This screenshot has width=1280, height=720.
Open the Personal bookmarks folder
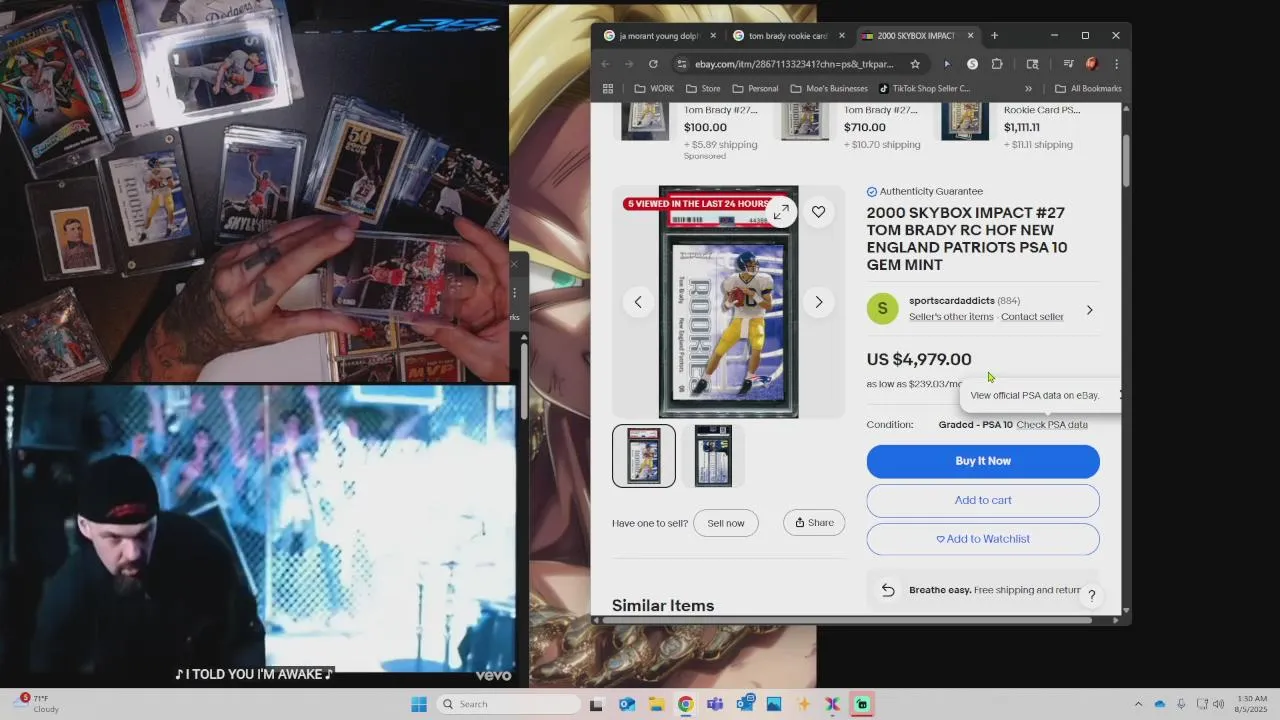[755, 88]
